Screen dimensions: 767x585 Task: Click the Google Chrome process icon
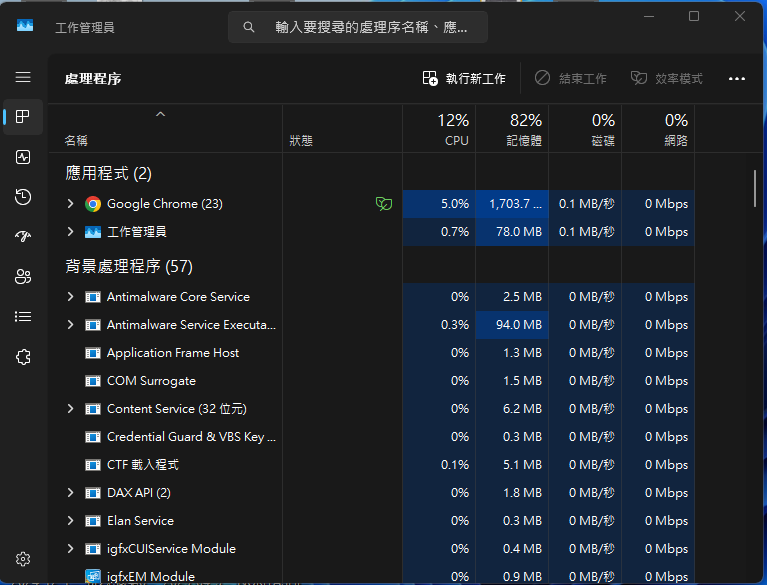(92, 204)
